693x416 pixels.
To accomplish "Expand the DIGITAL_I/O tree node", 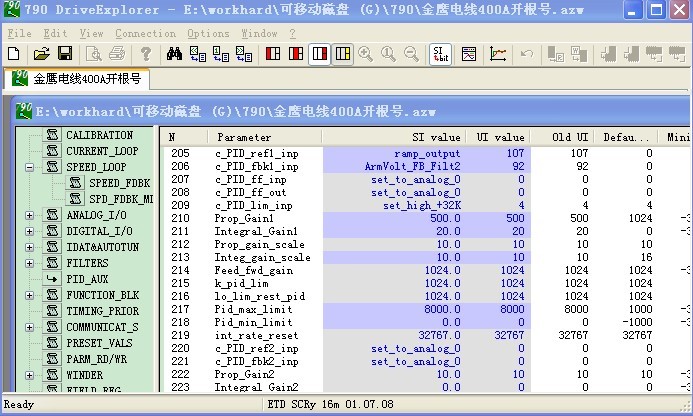I will 30,231.
